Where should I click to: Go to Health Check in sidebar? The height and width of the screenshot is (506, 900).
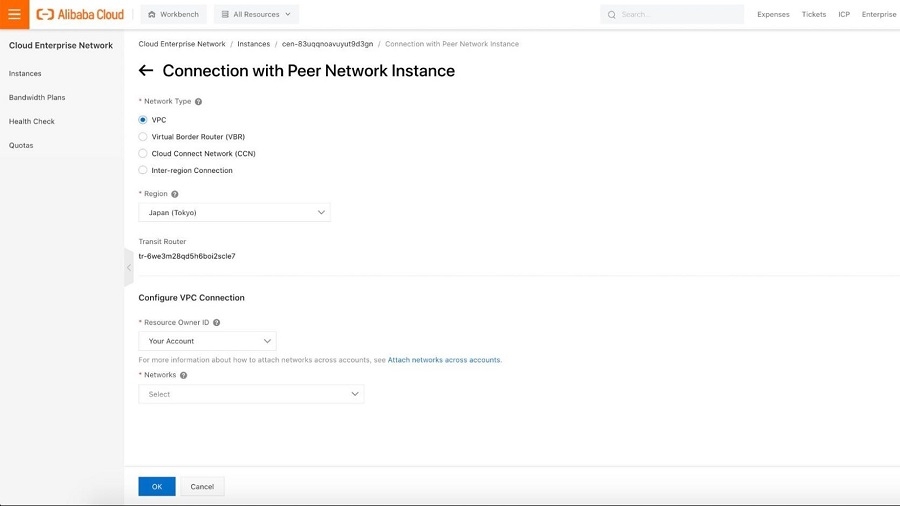(x=32, y=122)
